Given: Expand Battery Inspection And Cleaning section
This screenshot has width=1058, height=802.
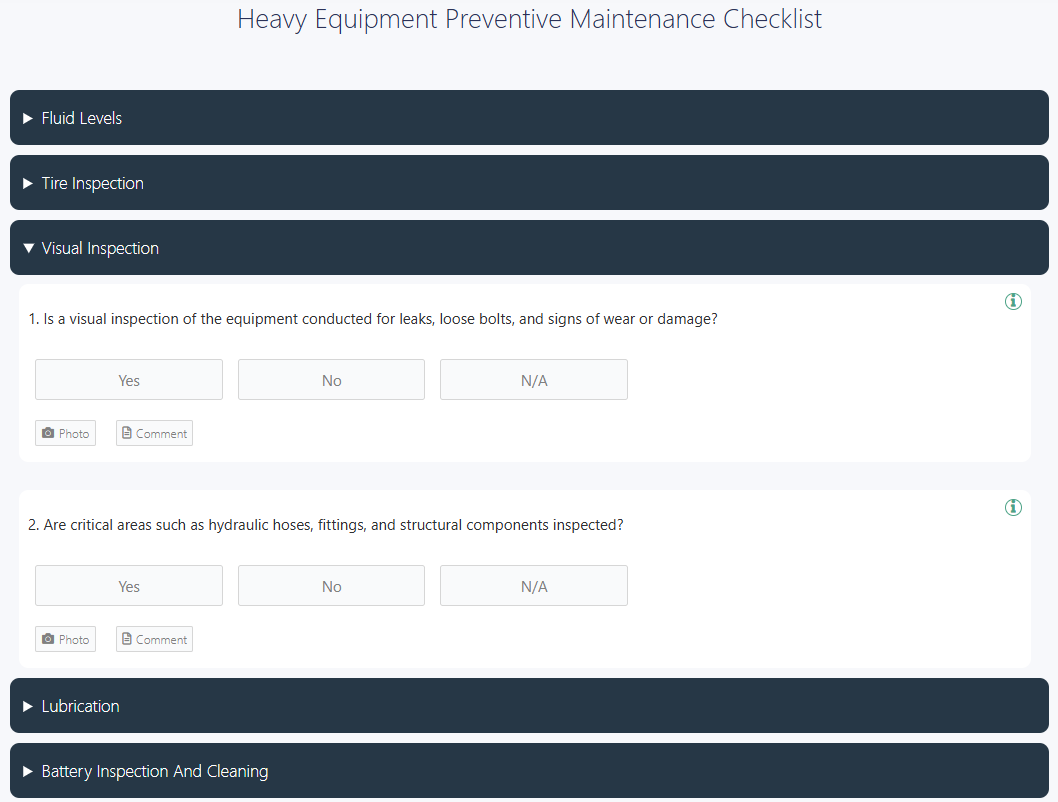Looking at the screenshot, I should point(529,770).
